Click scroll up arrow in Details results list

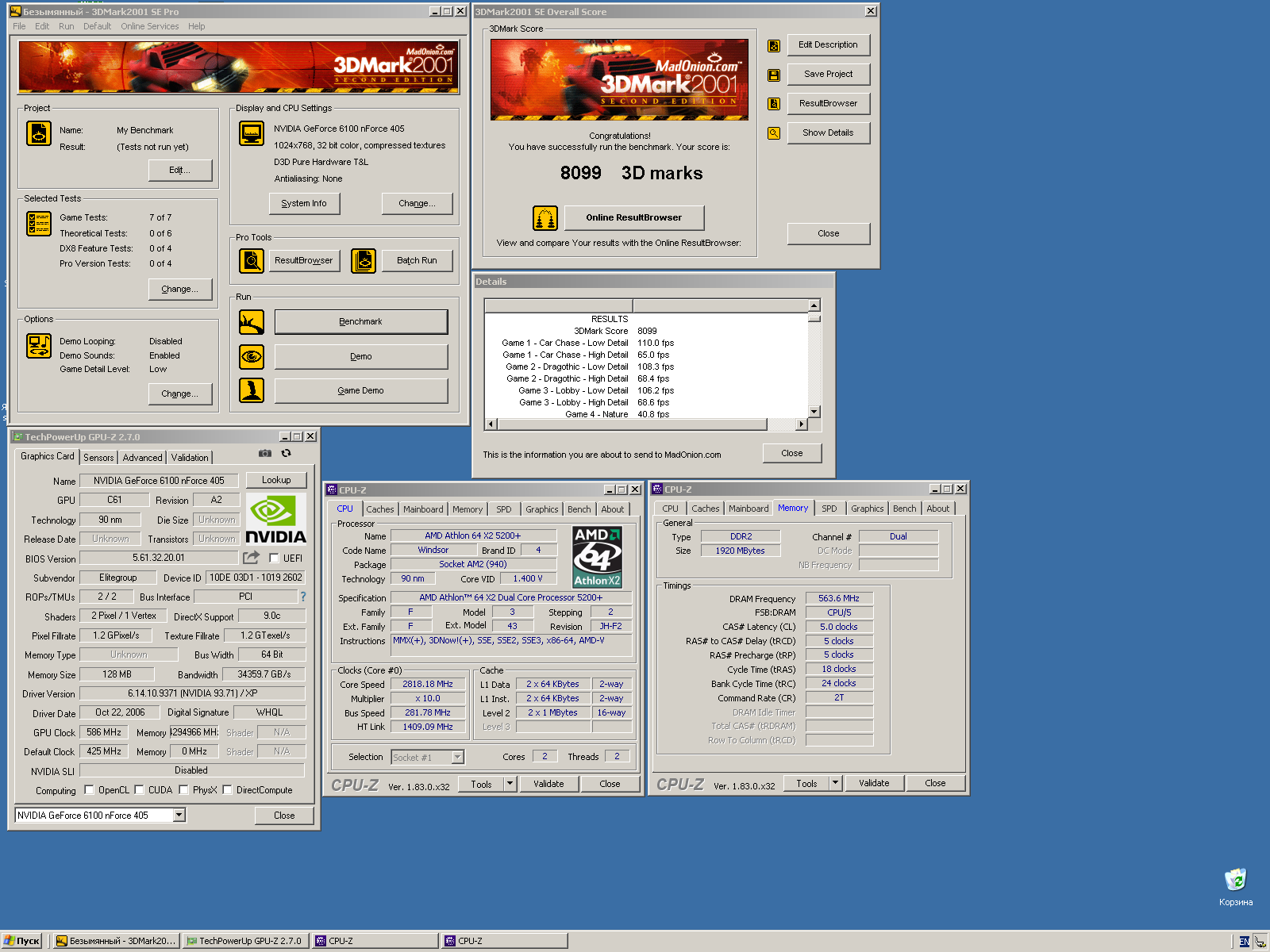click(x=814, y=305)
